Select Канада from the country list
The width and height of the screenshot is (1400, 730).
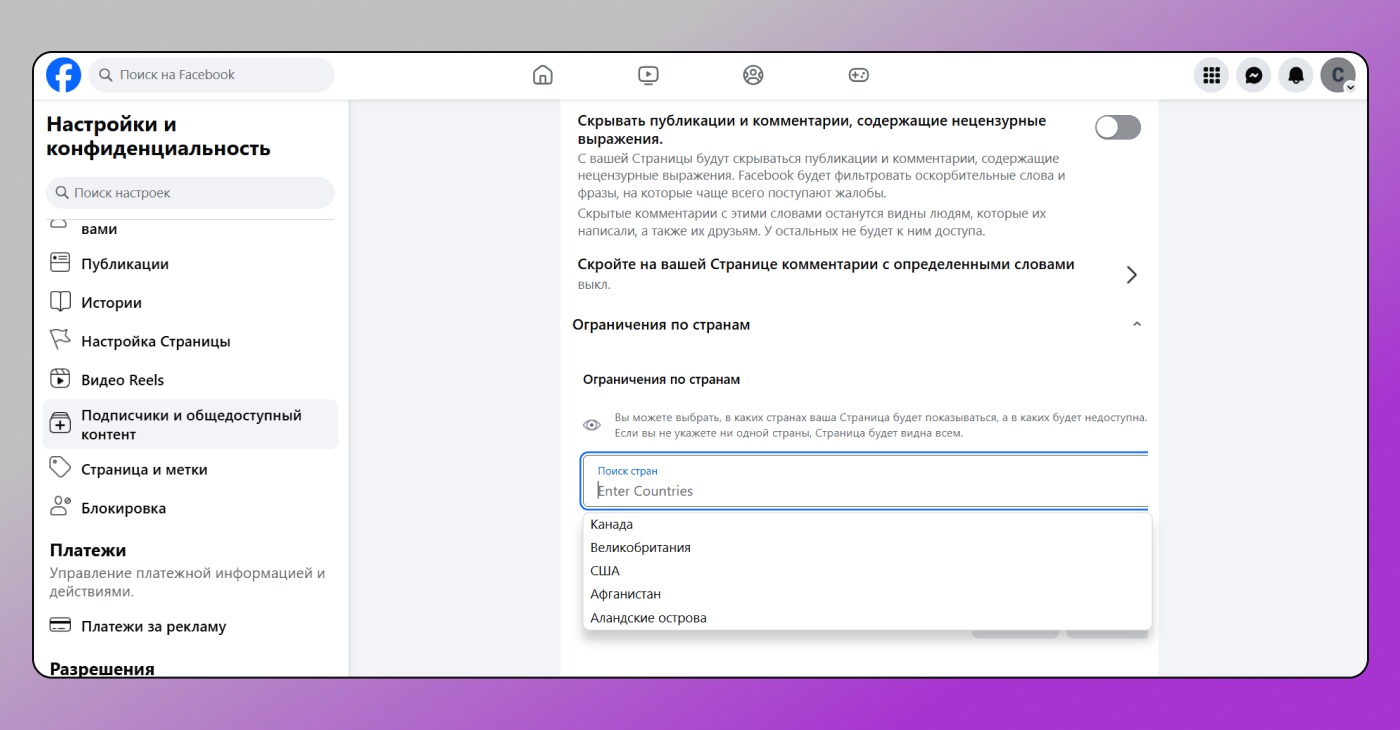(x=611, y=524)
